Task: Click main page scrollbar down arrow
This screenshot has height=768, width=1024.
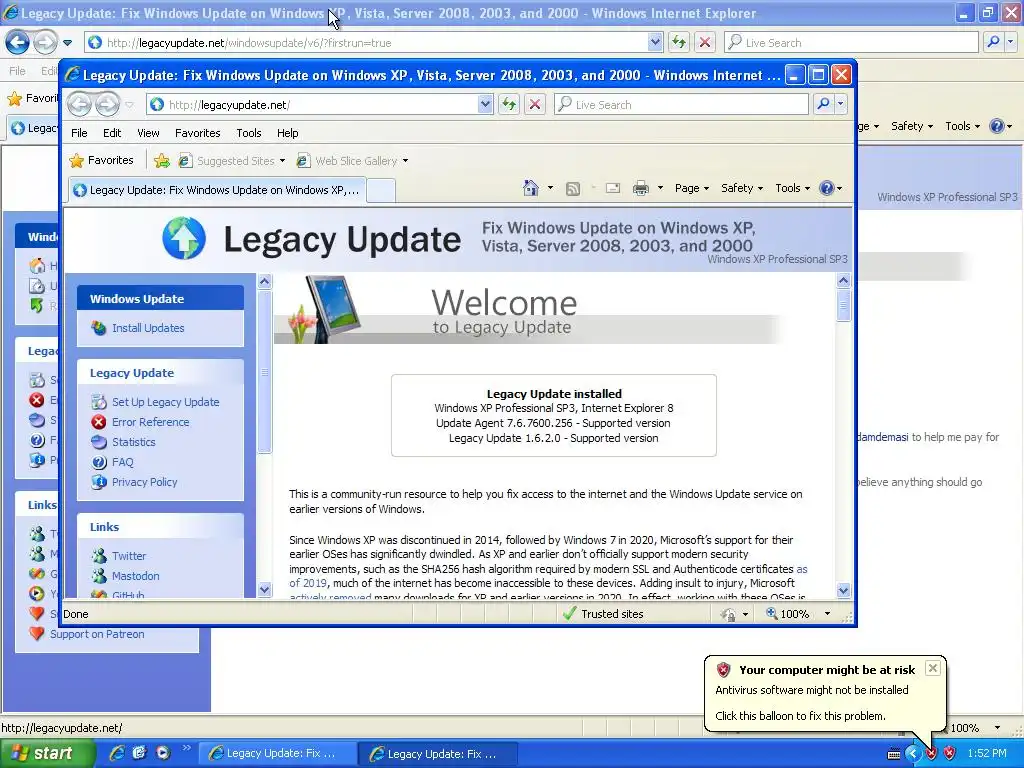Action: [843, 590]
